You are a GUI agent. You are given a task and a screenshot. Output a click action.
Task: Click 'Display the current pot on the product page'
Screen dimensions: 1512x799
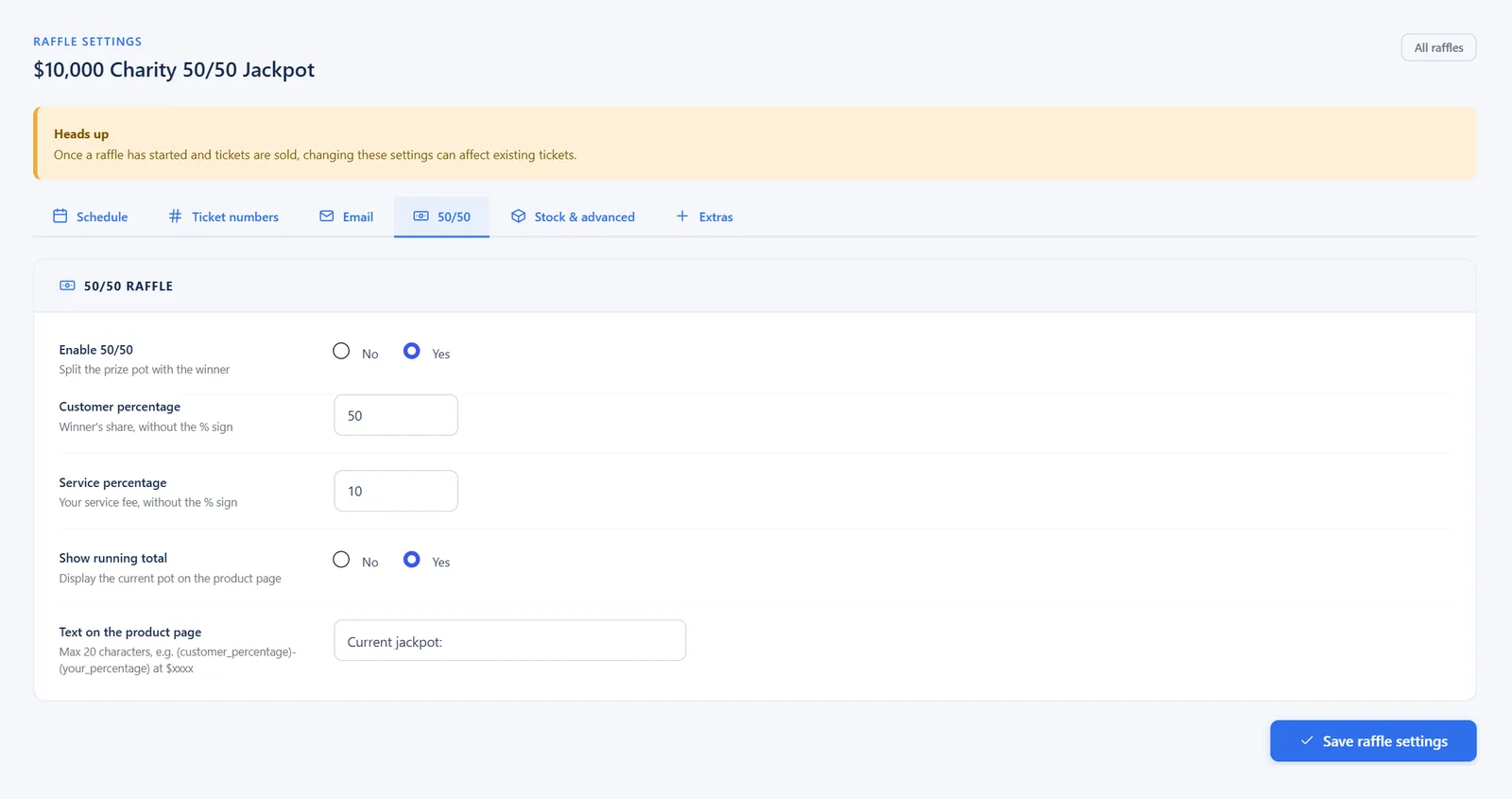tap(170, 579)
